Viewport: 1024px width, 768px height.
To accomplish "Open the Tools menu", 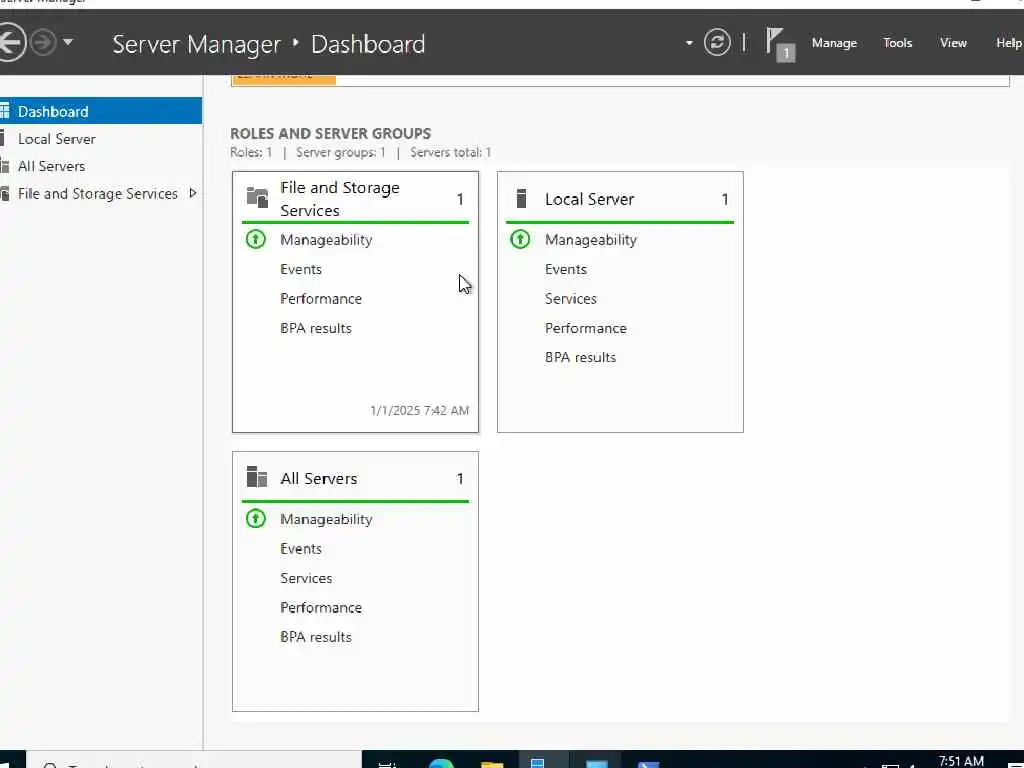I will (897, 43).
